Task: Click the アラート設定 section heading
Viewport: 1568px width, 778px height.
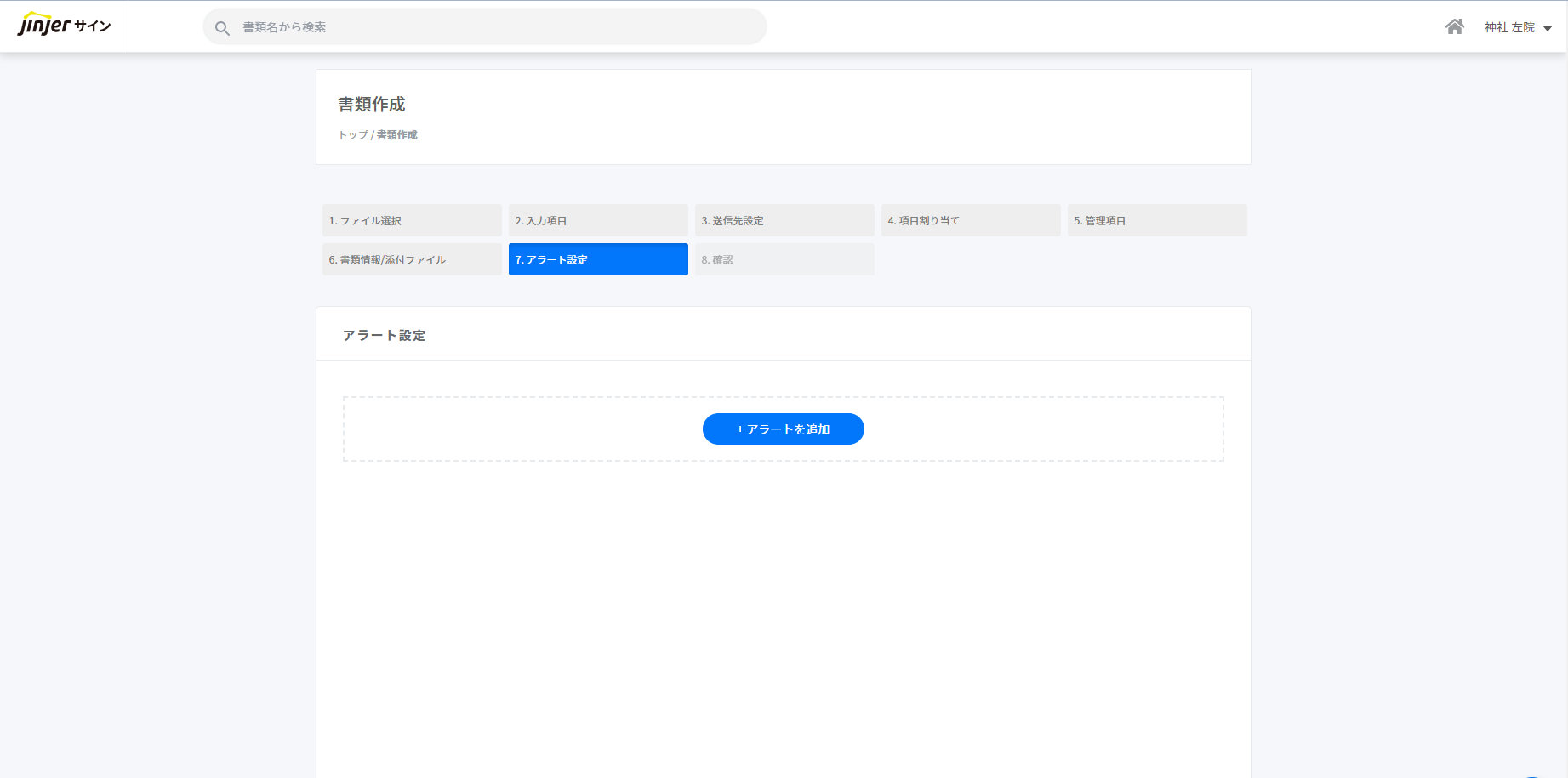Action: click(384, 335)
